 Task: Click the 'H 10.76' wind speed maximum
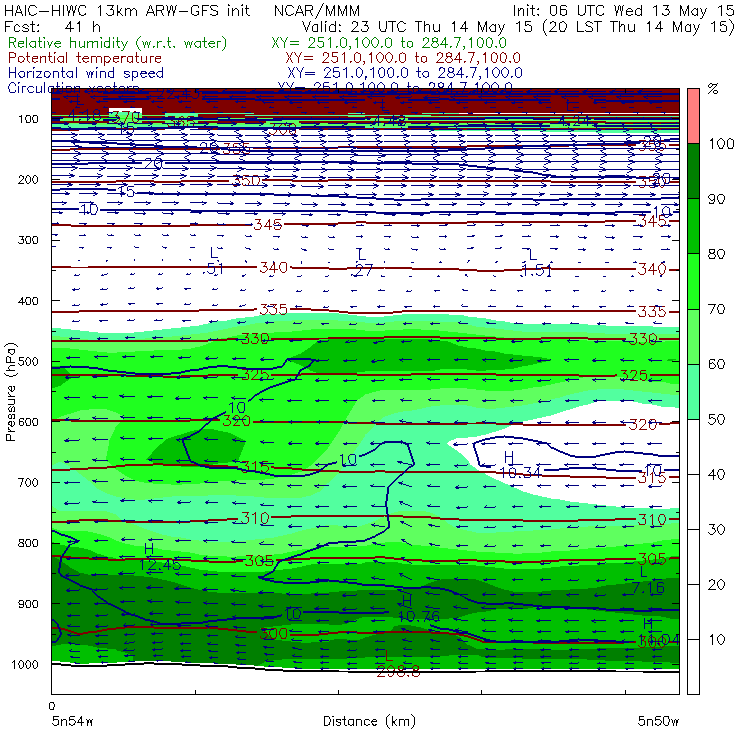[419, 608]
